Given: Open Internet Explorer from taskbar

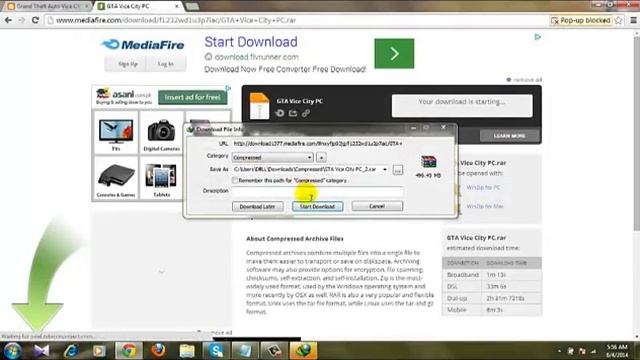Looking at the screenshot, I should [x=71, y=351].
